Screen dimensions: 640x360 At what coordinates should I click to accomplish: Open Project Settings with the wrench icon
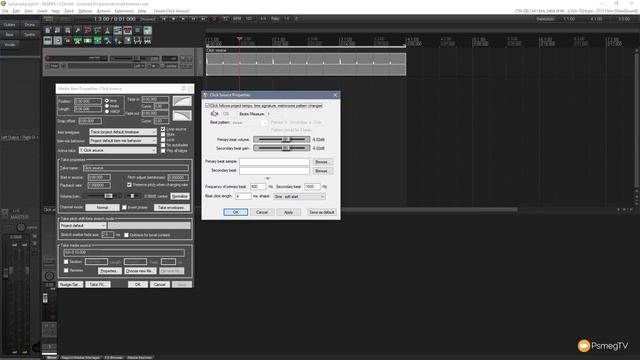[x=78, y=30]
